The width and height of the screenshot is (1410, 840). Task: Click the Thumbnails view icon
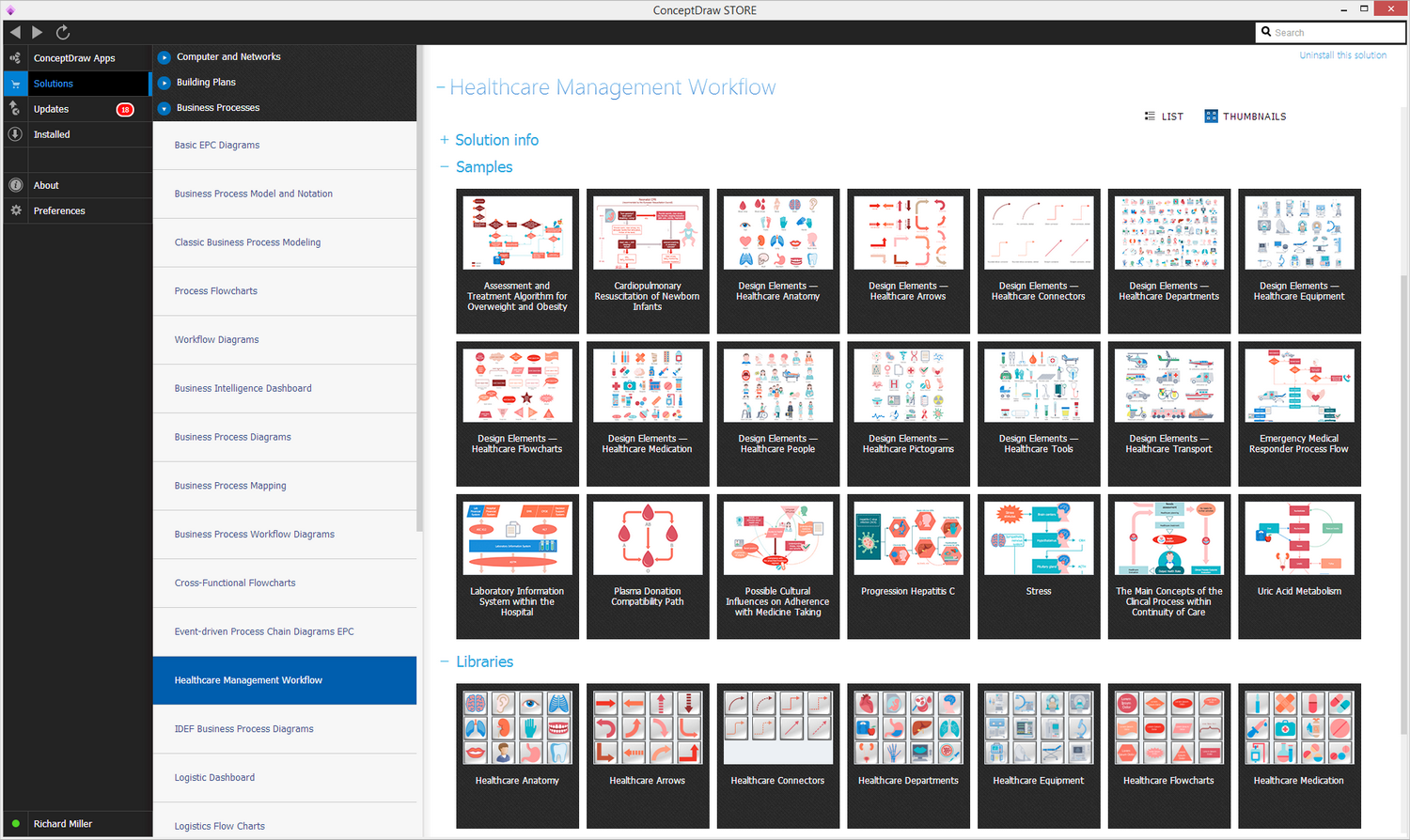pyautogui.click(x=1212, y=117)
